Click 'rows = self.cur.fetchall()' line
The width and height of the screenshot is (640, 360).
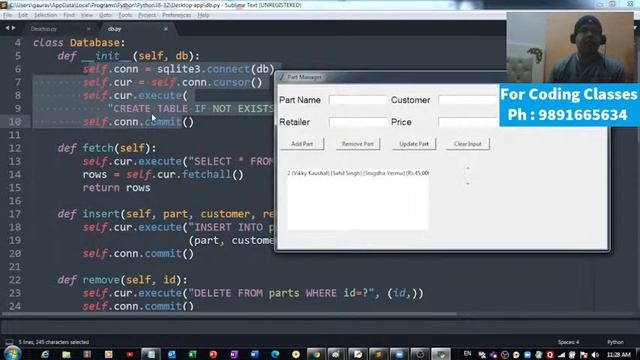pyautogui.click(x=163, y=174)
